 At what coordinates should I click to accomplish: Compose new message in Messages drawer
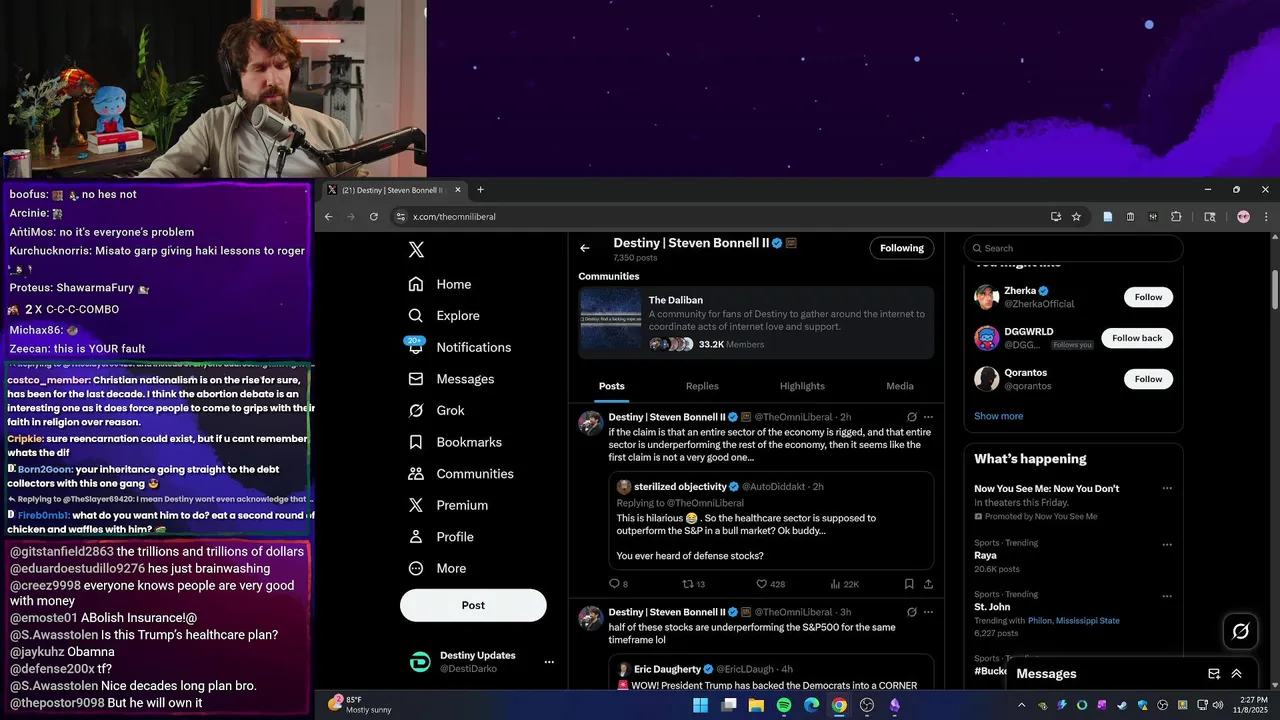(x=1214, y=674)
